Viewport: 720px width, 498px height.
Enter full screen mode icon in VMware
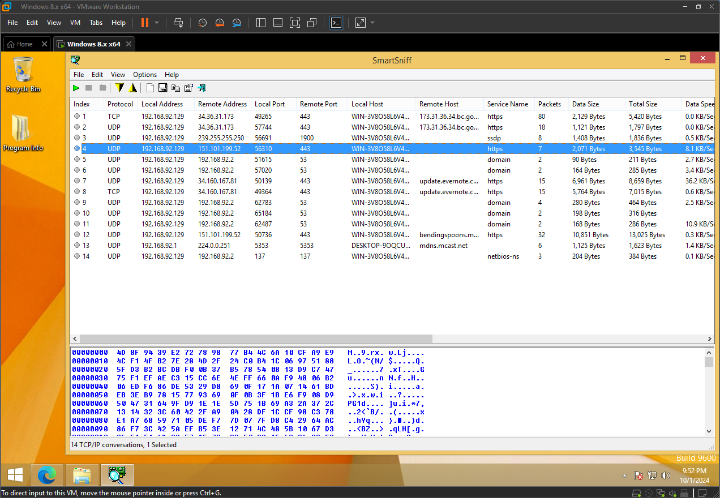tap(295, 22)
